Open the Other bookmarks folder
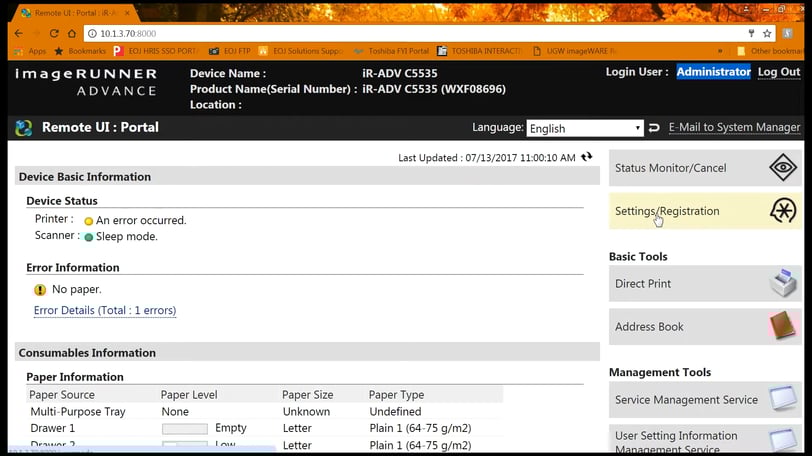This screenshot has height=456, width=812. [771, 51]
